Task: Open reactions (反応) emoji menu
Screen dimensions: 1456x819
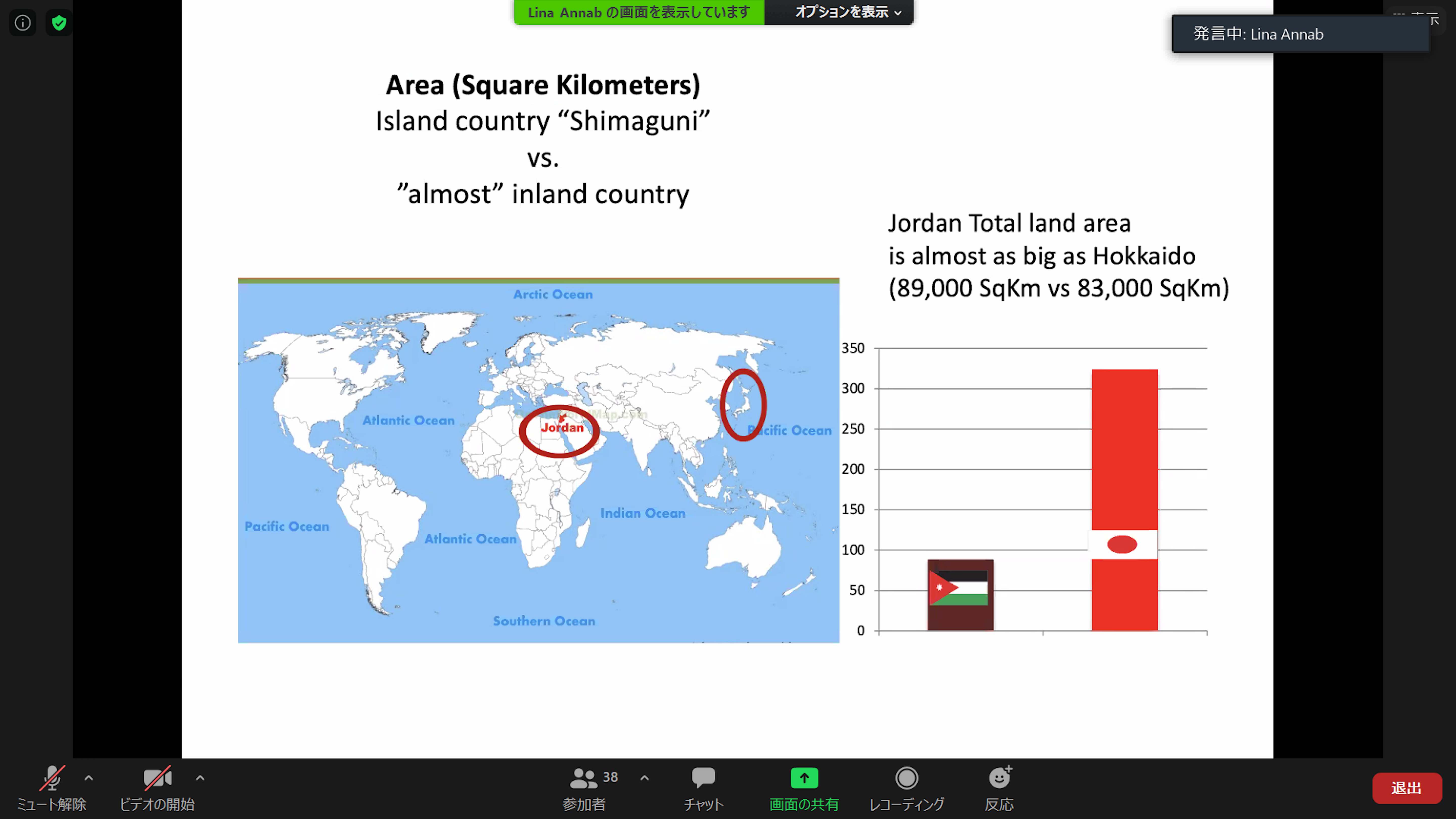Action: tap(999, 789)
